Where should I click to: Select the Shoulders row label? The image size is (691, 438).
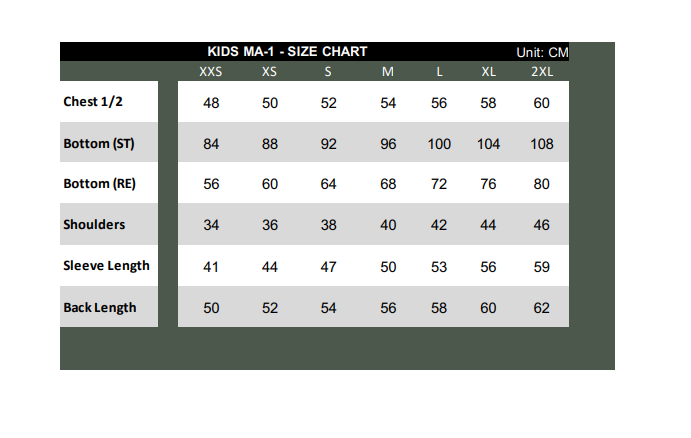click(x=94, y=224)
